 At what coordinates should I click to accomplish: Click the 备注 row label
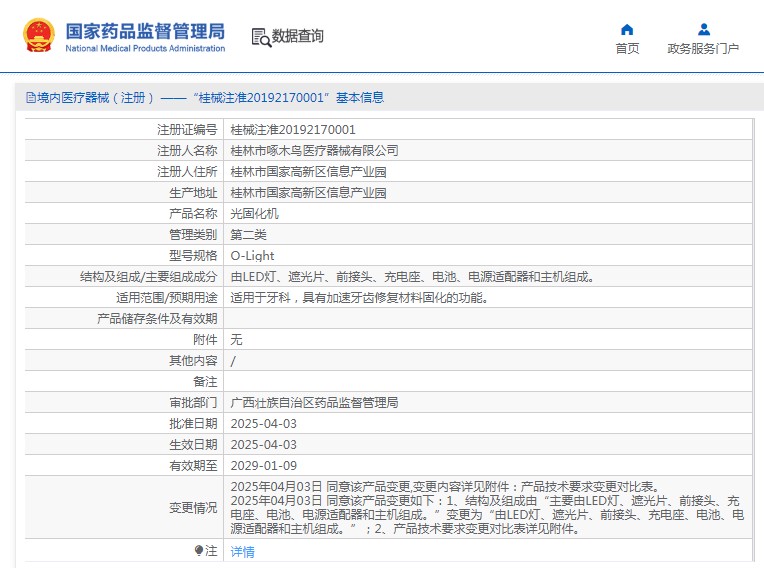(205, 381)
